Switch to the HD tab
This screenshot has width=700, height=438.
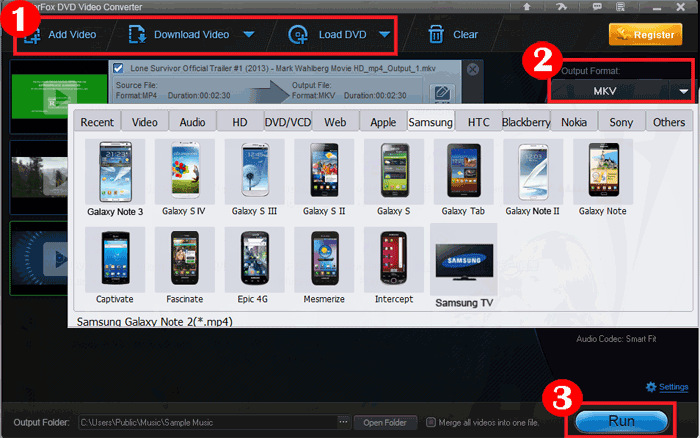240,122
